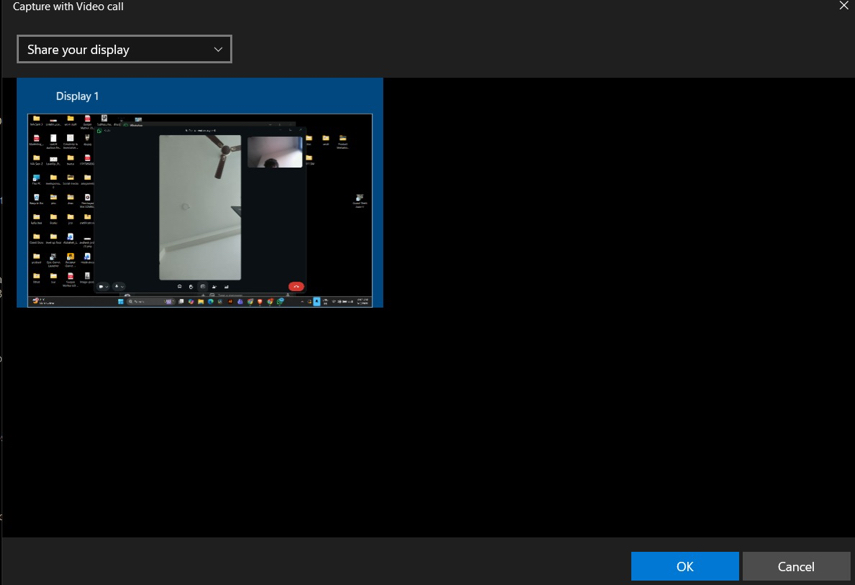Click the Windows Start button
The image size is (855, 585).
tap(119, 300)
